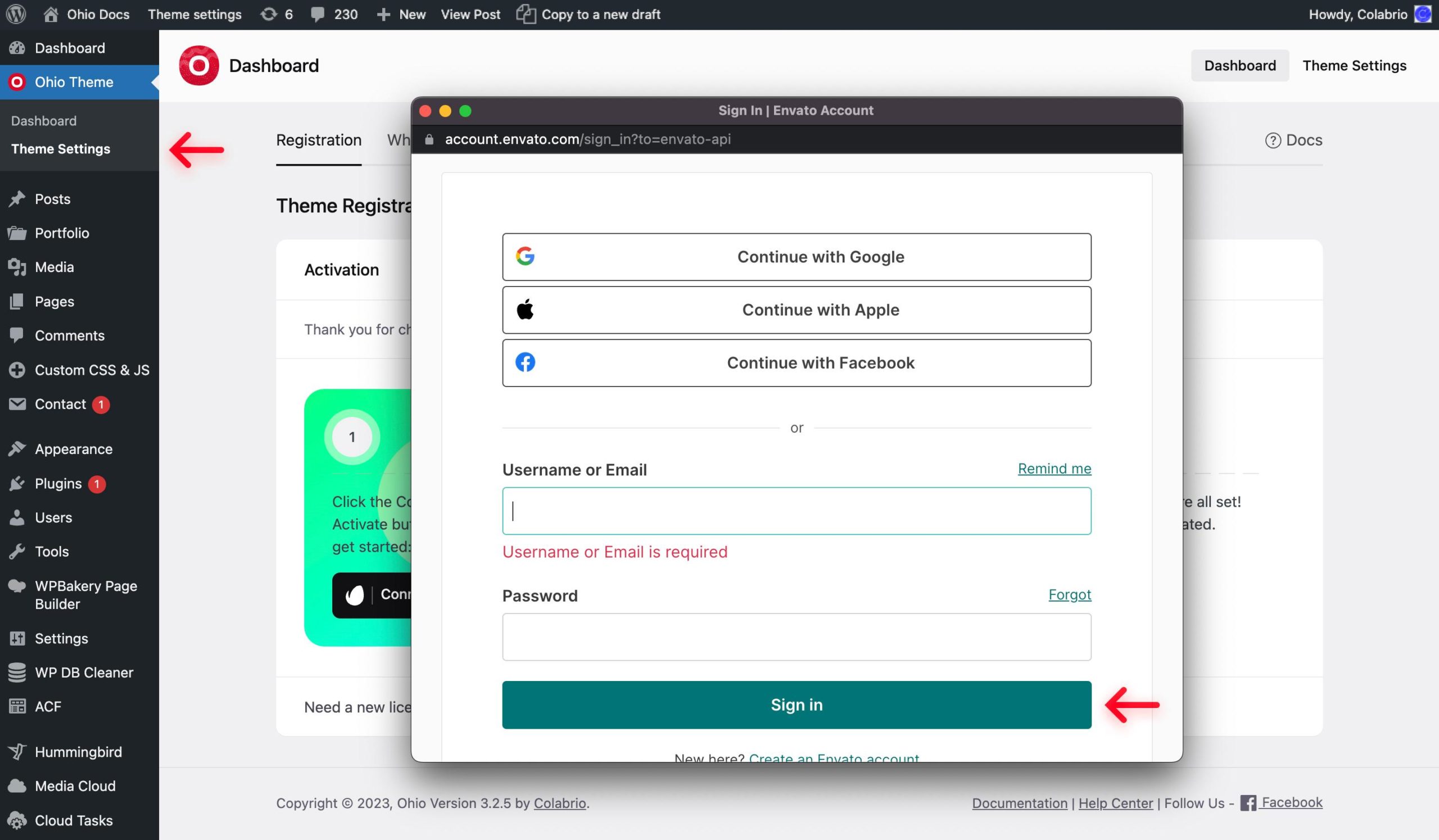Go to Plugins in the sidebar
Screen dimensions: 1439x840
pos(79,483)
